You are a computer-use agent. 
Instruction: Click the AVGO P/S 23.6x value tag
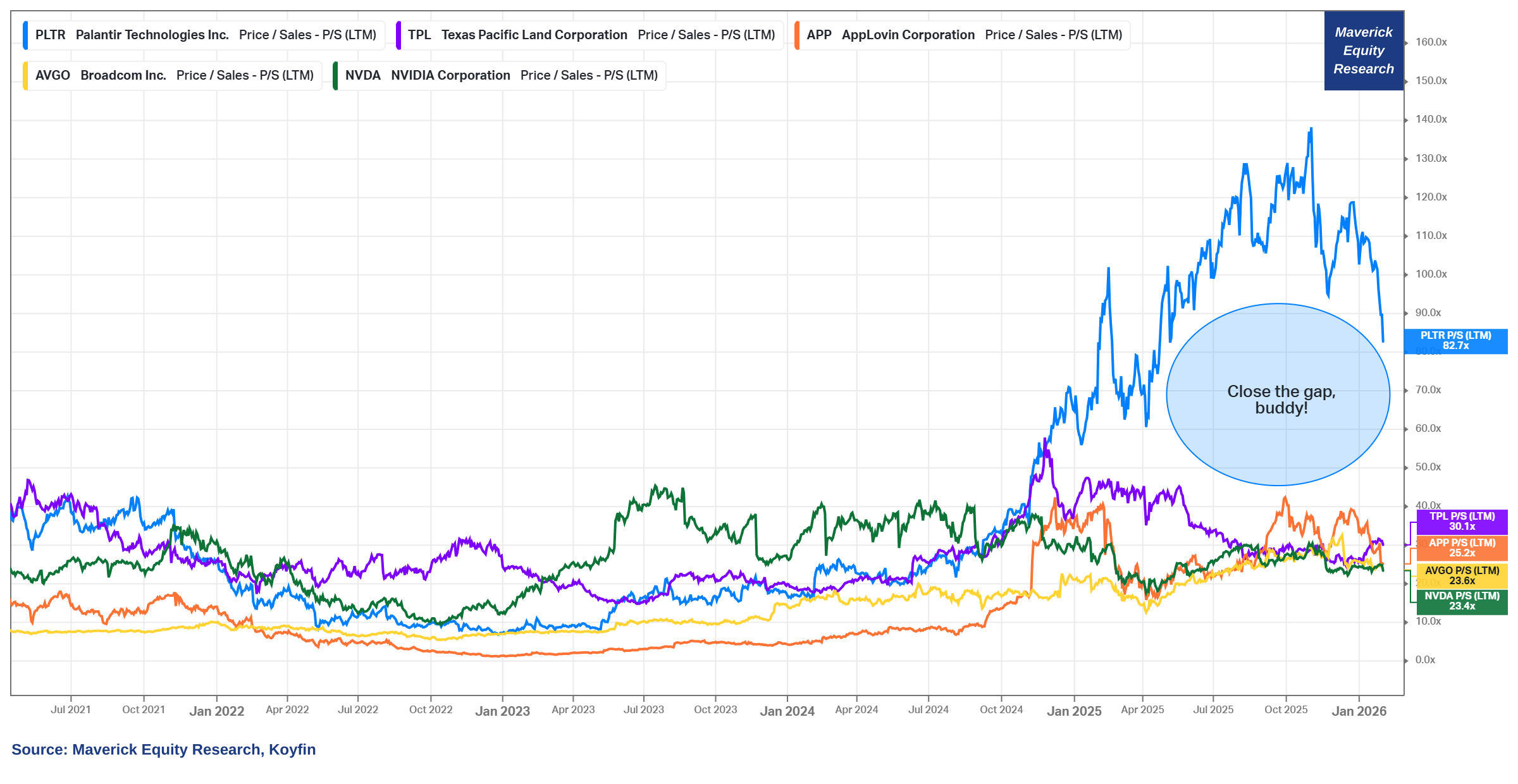click(1462, 576)
